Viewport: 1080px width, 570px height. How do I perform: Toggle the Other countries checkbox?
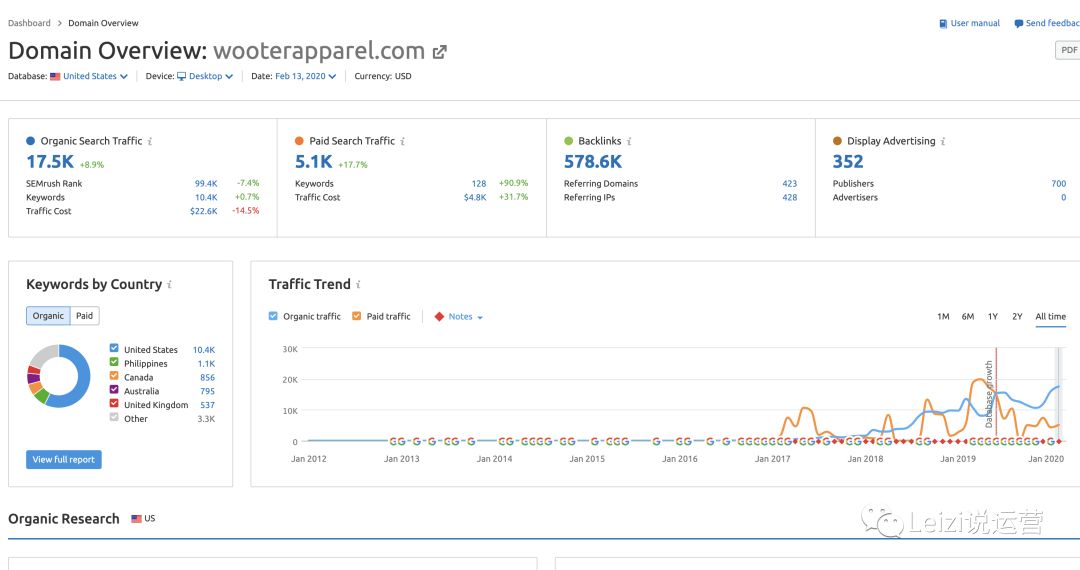click(x=114, y=417)
